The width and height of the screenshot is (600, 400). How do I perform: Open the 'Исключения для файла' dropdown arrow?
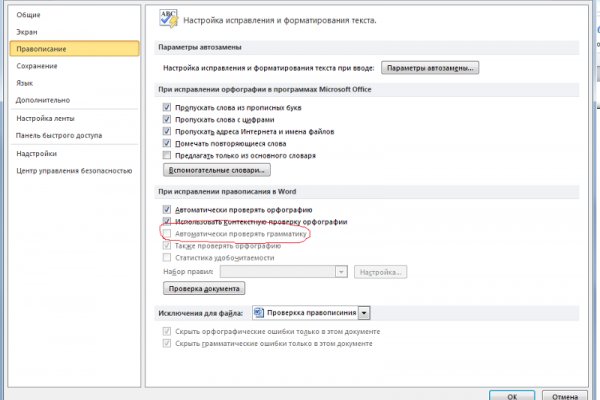[x=364, y=313]
